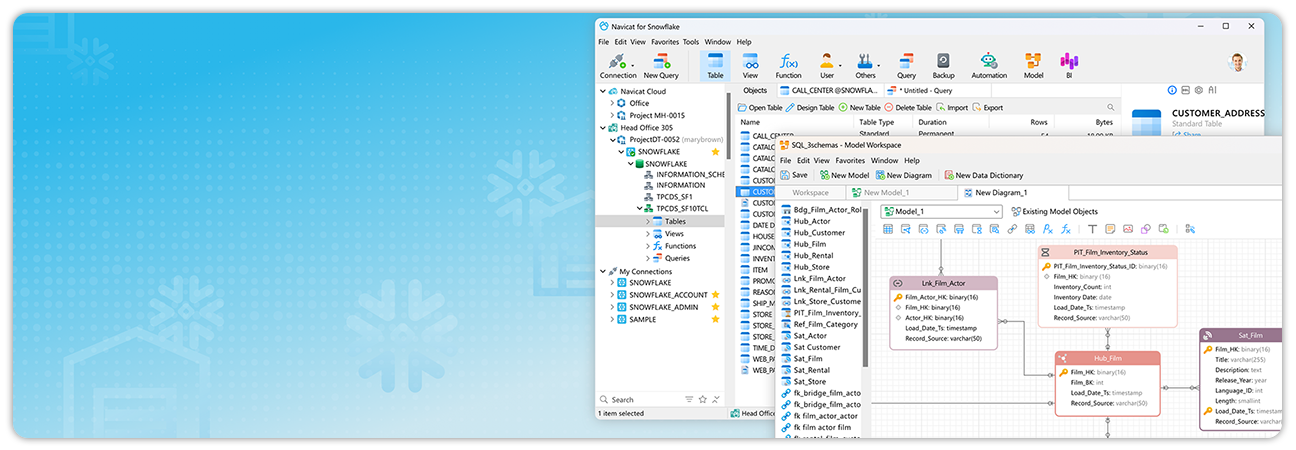Select the image tool in diagram toolbar
1296x450 pixels.
(1127, 229)
